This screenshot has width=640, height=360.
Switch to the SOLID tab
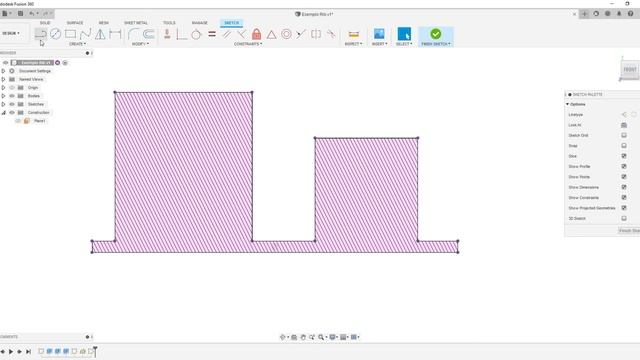(45, 23)
